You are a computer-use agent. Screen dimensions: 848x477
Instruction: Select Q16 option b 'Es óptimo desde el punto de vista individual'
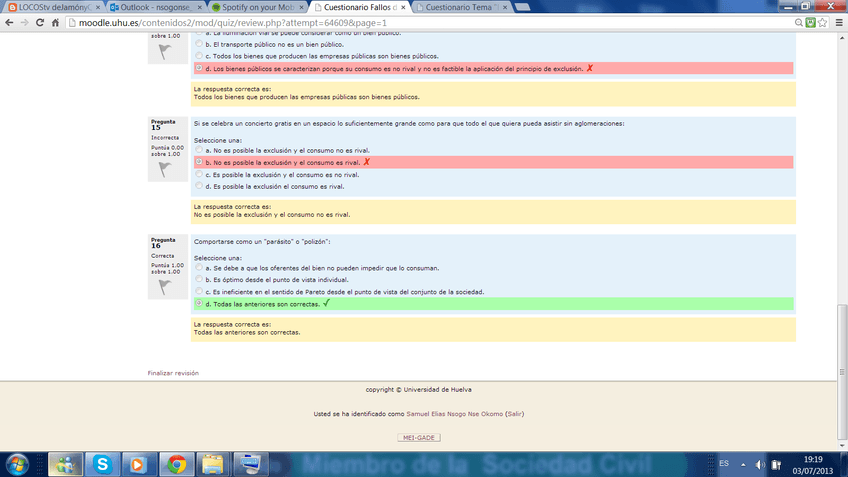(x=199, y=279)
